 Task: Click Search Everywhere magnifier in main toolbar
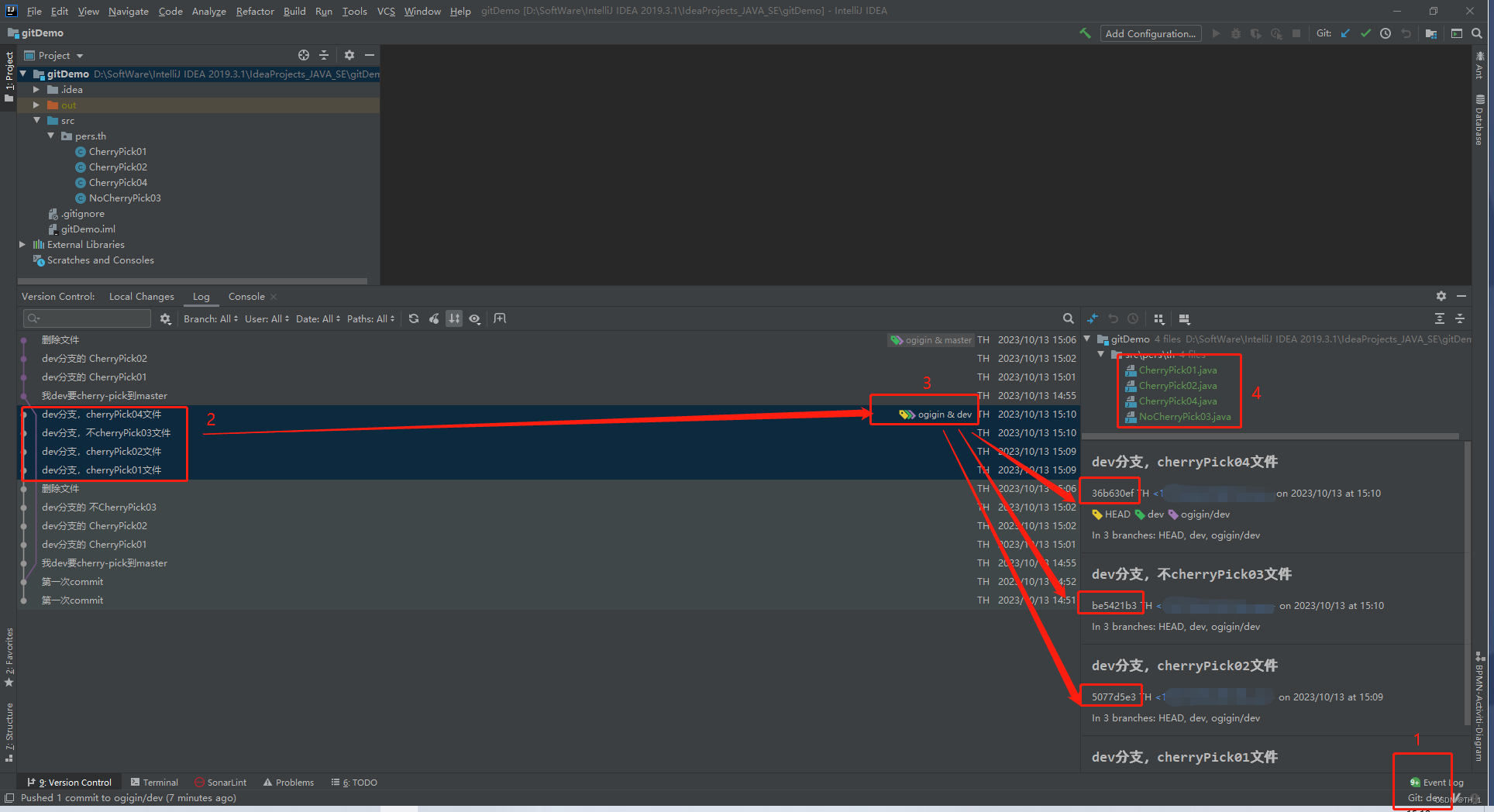(x=1477, y=33)
